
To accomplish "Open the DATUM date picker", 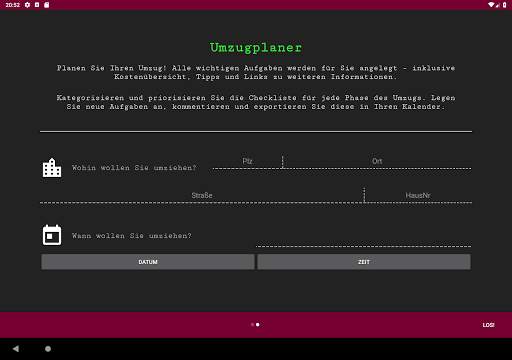I will tap(148, 262).
